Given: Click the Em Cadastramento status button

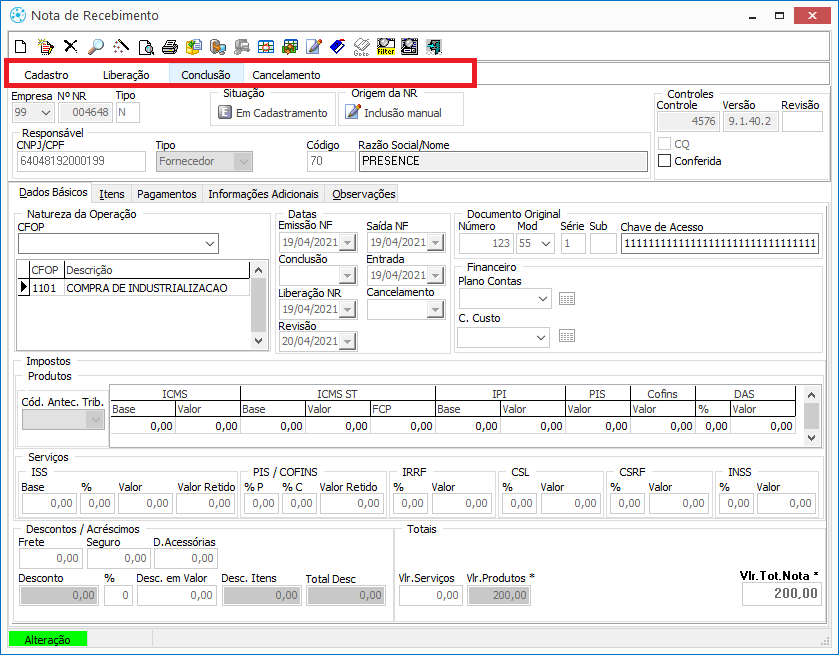Looking at the screenshot, I should click(272, 113).
